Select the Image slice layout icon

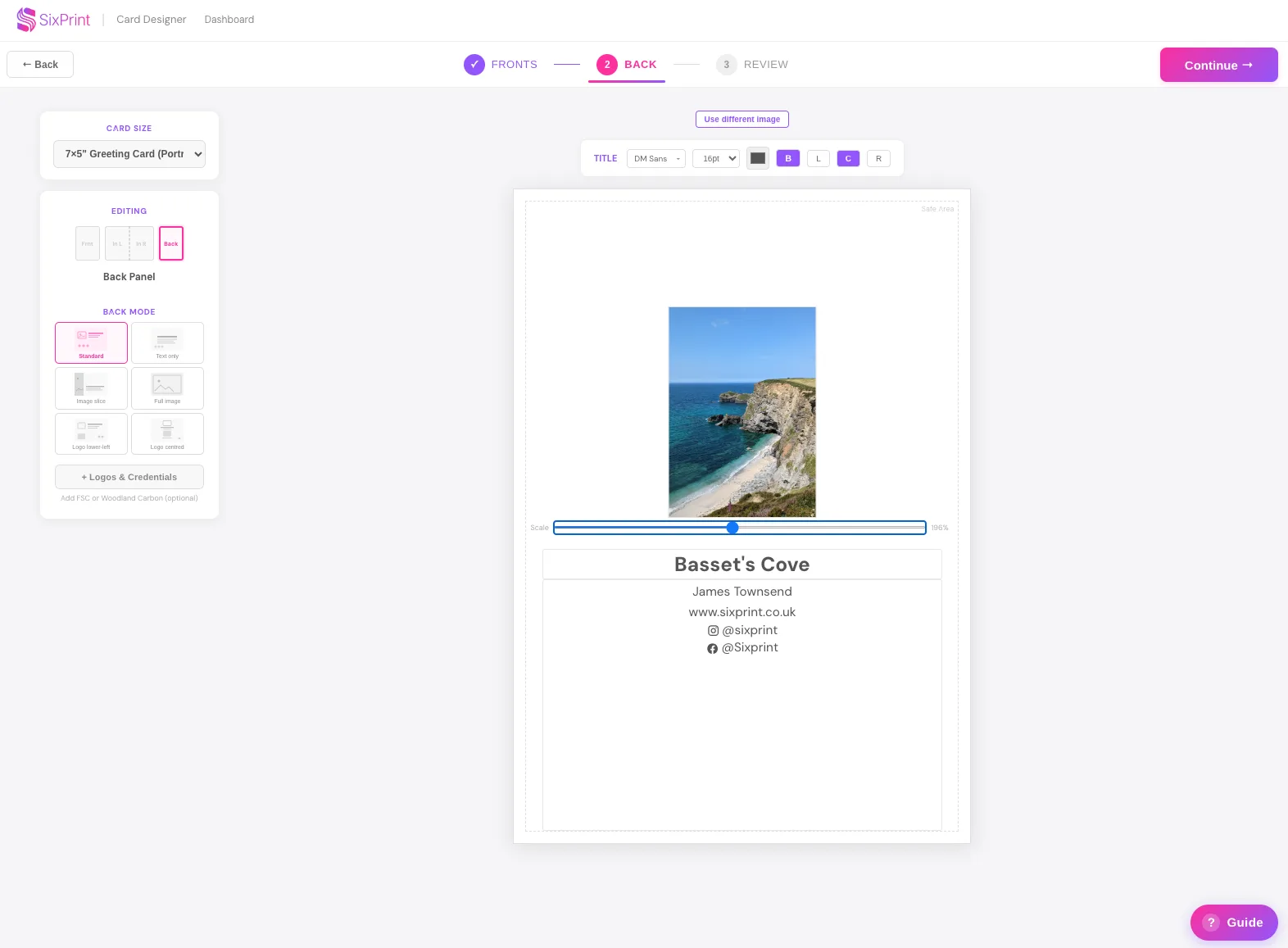91,388
